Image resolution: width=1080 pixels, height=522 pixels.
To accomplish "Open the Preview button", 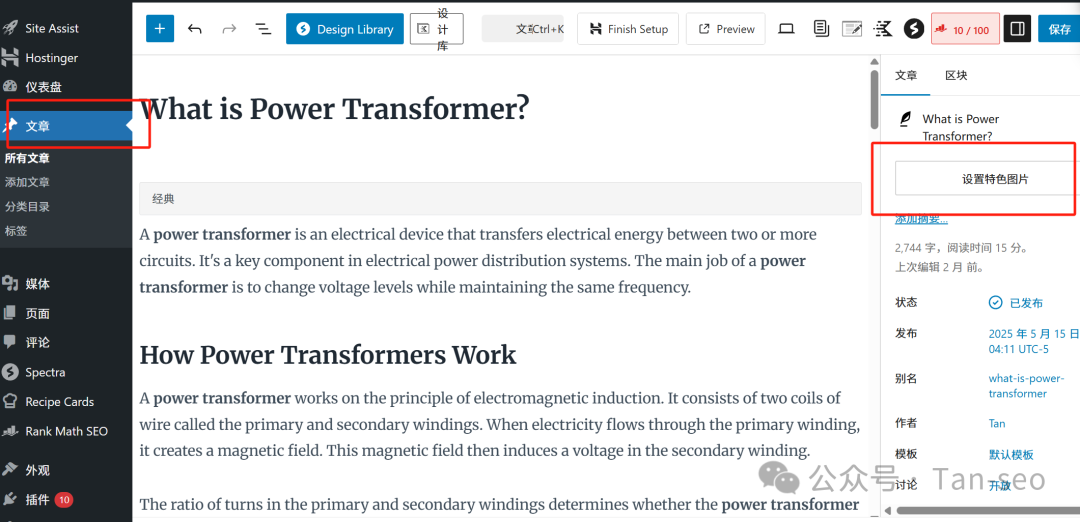I will point(727,29).
